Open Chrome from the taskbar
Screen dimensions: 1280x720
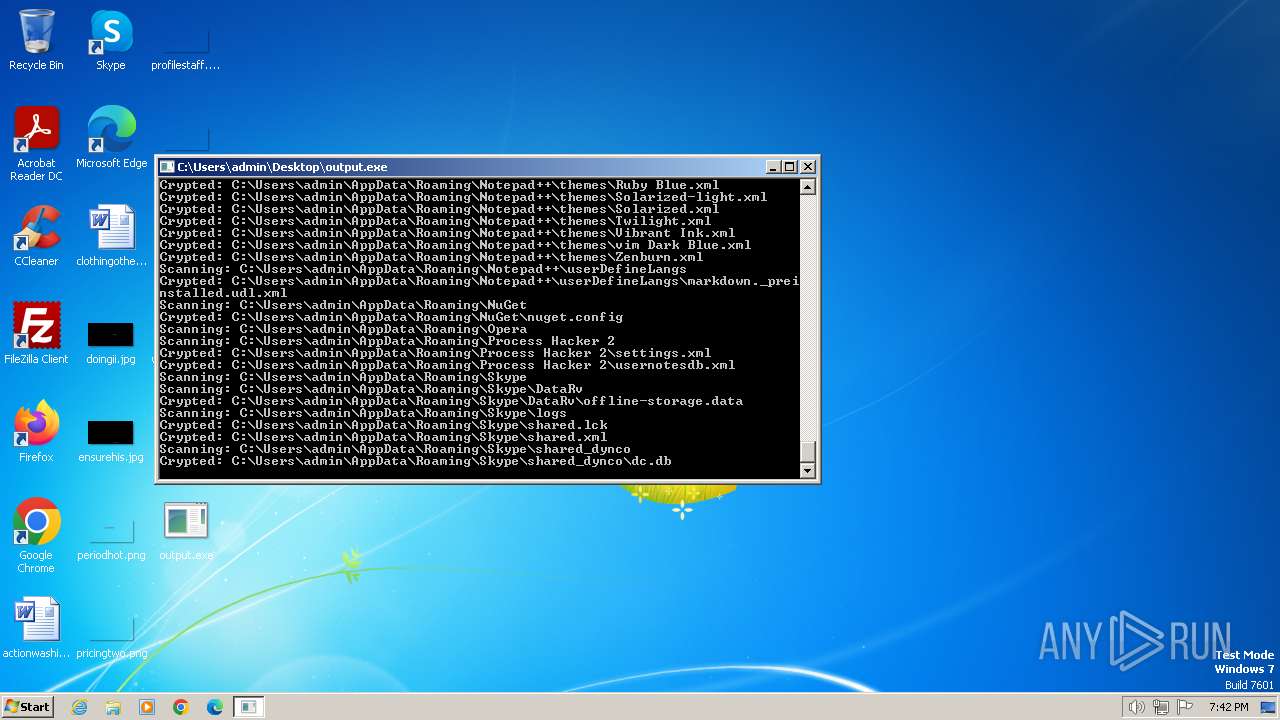[x=181, y=707]
